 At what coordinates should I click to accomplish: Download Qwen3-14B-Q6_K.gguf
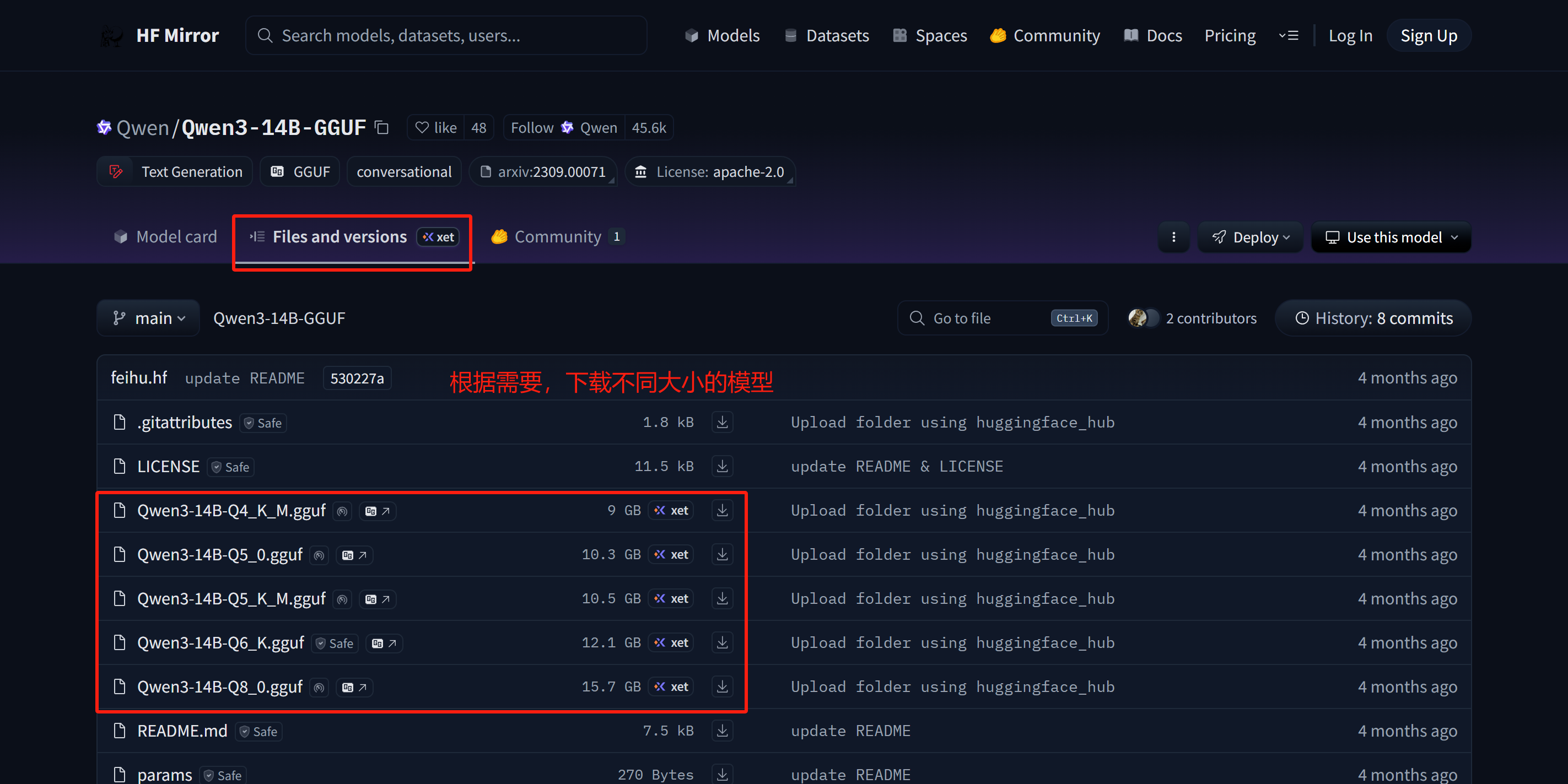point(722,643)
